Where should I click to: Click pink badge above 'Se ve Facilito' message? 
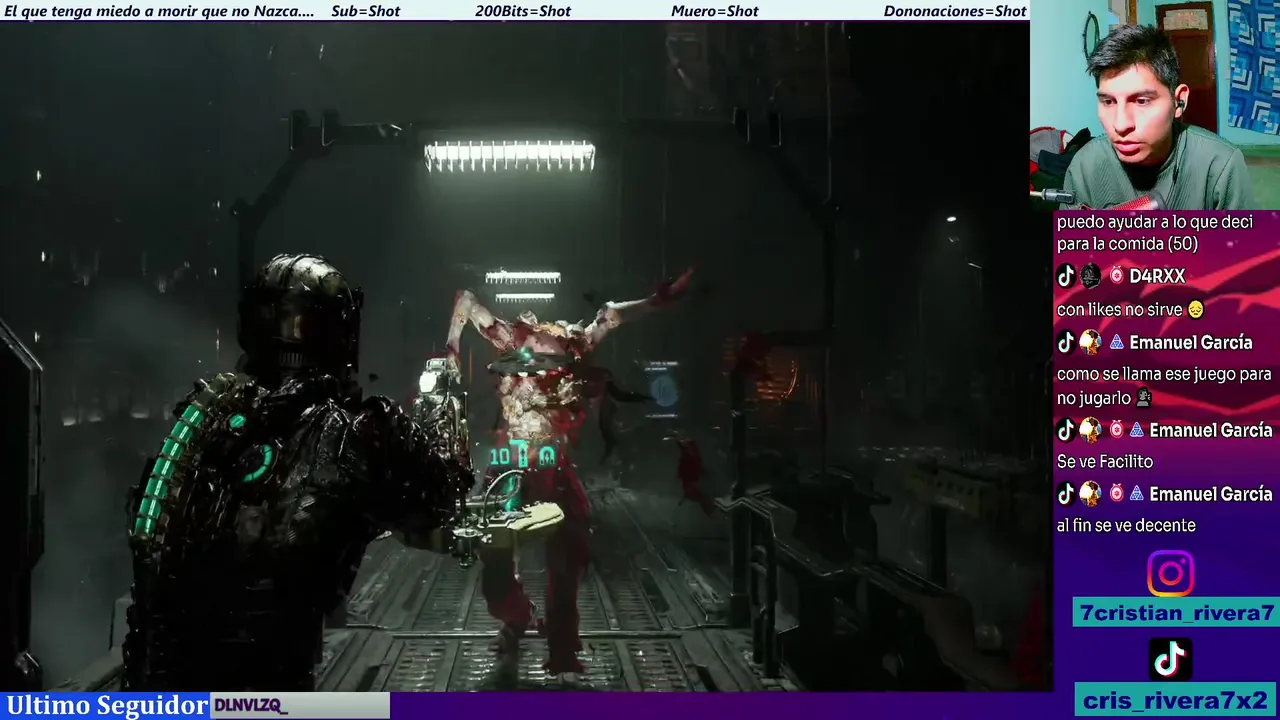1117,431
